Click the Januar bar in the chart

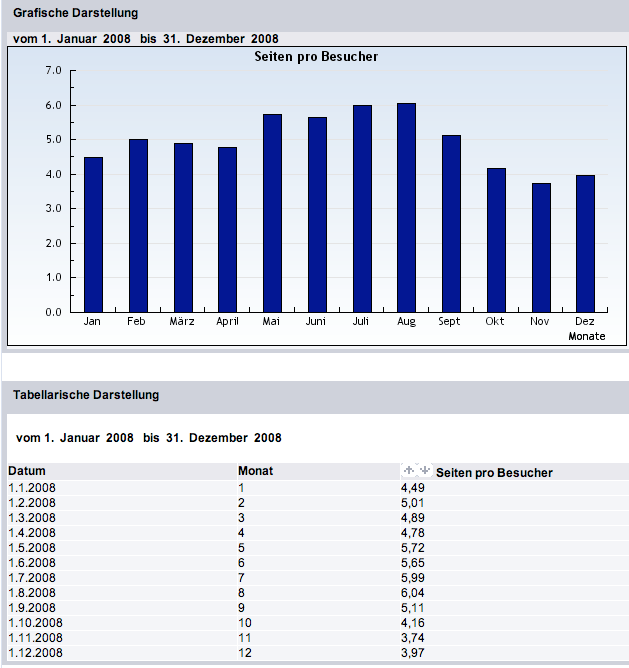93,235
